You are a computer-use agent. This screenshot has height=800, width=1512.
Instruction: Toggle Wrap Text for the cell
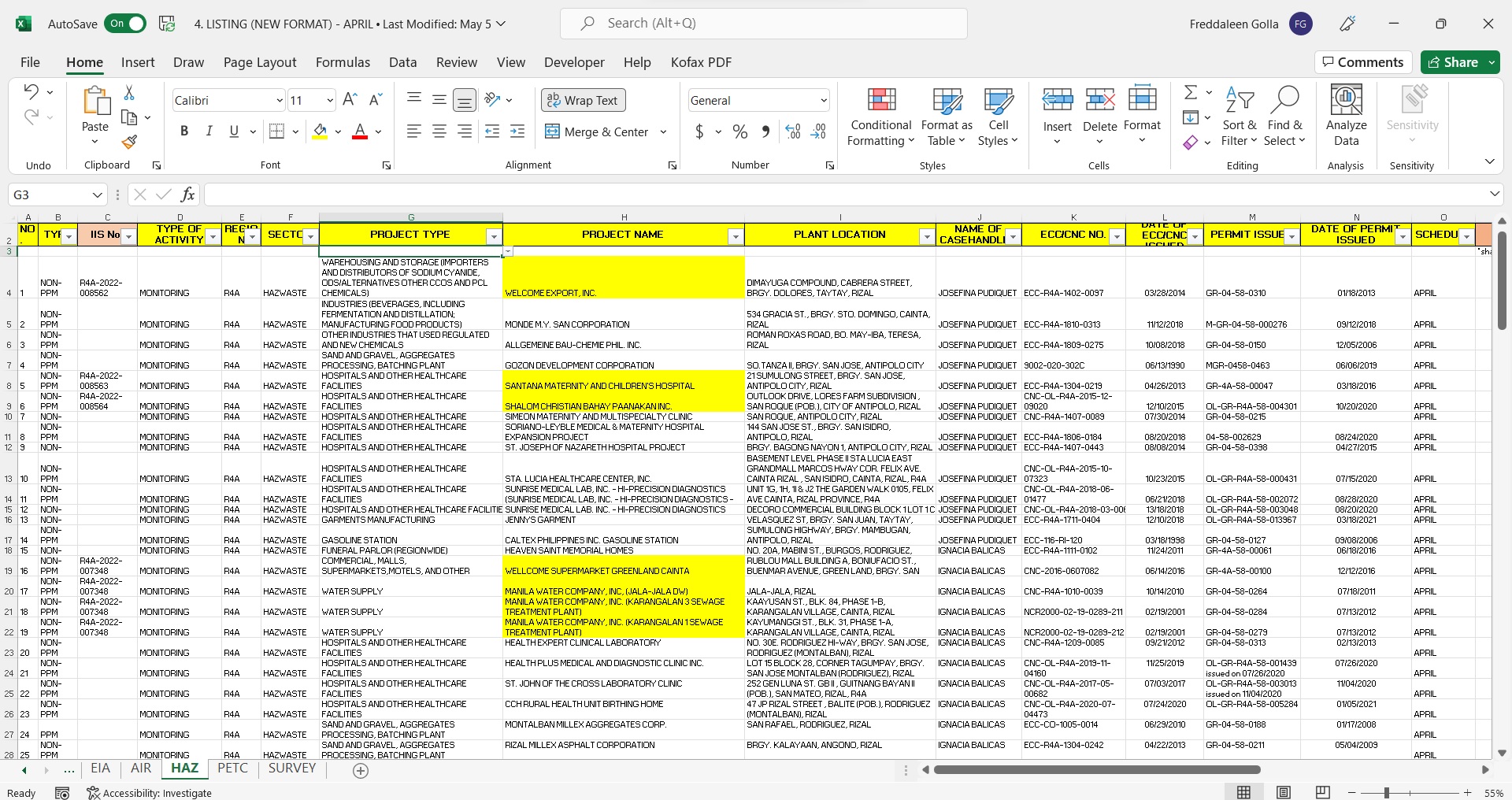(x=584, y=100)
